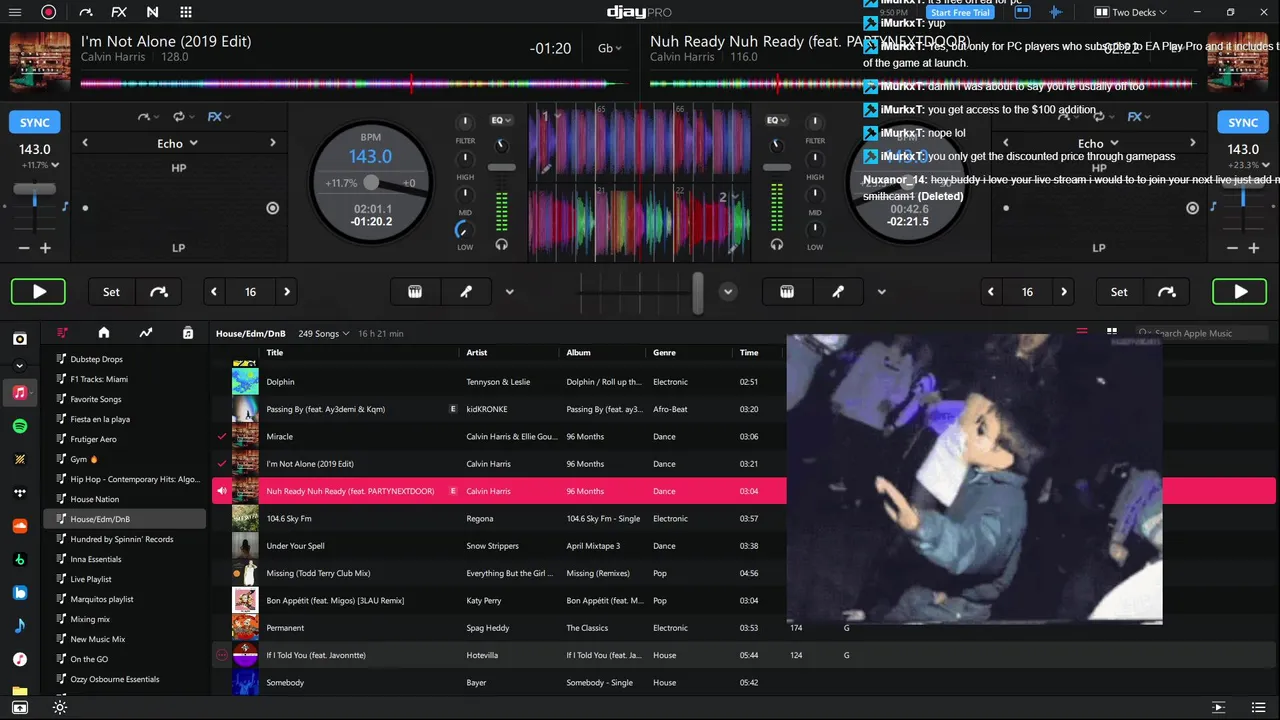Open right deck Echo effect dropdown
Screen dimensions: 1280x720
1098,143
